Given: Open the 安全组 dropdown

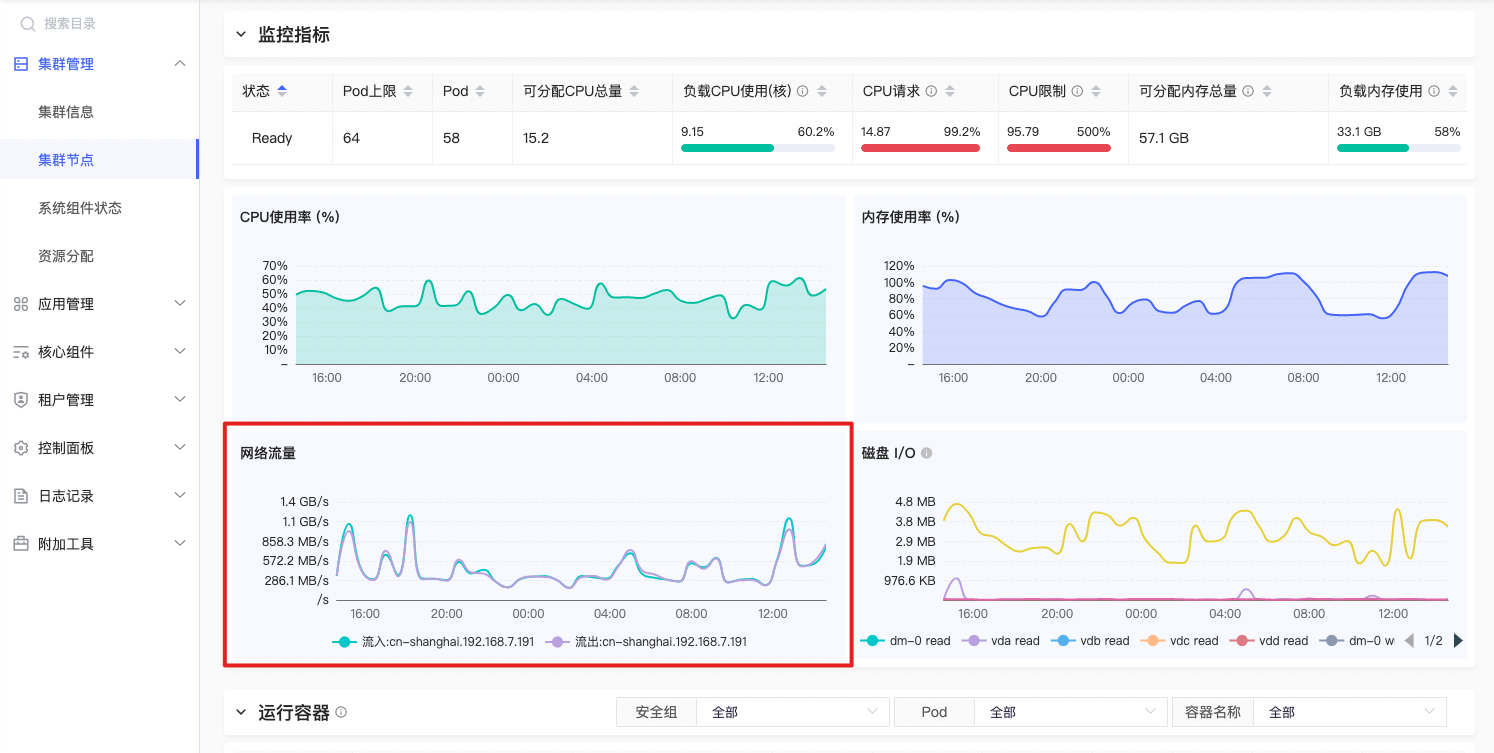Looking at the screenshot, I should (792, 712).
